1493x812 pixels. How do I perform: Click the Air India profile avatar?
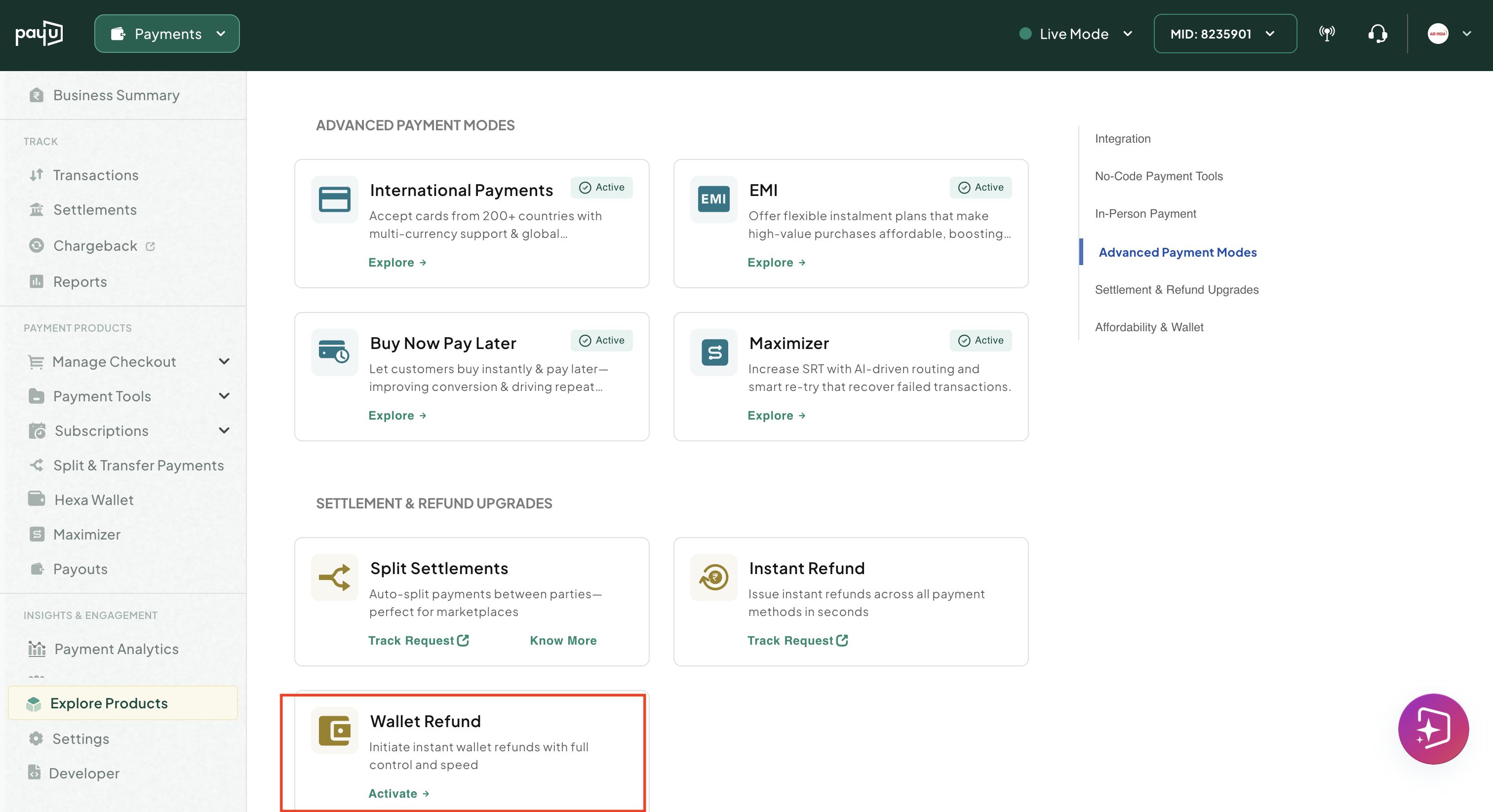tap(1437, 34)
